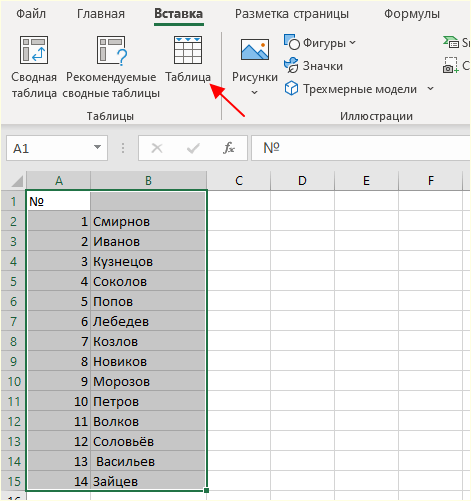Confirm the entry with the checkmark icon
Image resolution: width=471 pixels, height=501 pixels.
pos(193,148)
